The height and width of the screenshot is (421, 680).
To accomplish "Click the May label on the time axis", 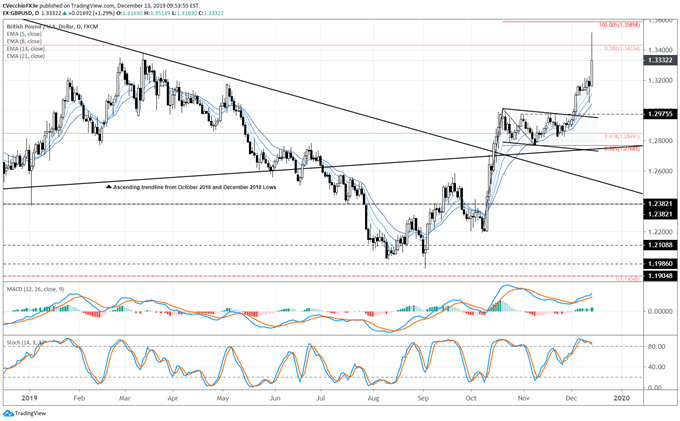I will pos(223,398).
